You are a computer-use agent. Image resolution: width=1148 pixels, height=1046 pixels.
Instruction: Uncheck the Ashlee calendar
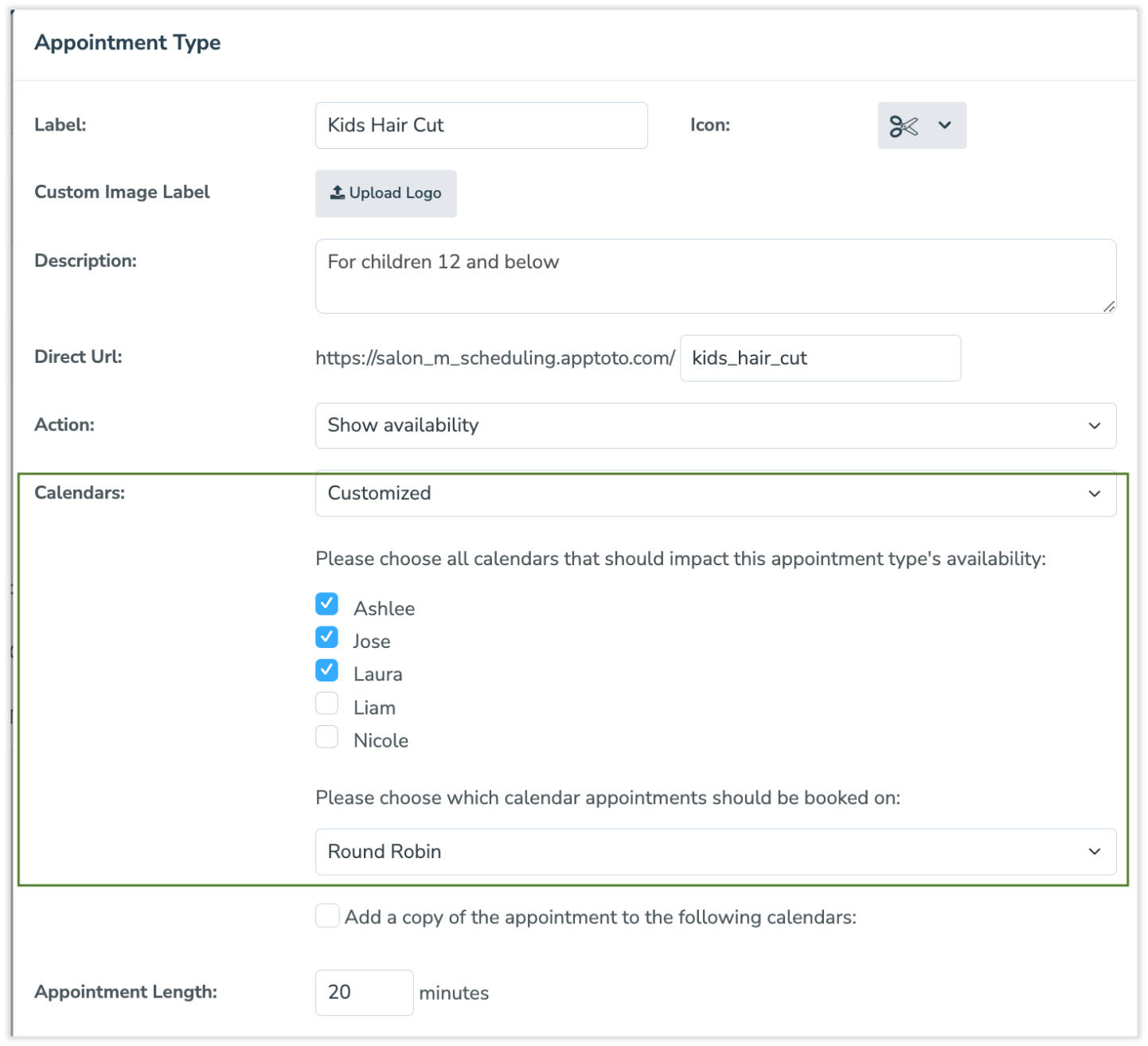[x=326, y=604]
